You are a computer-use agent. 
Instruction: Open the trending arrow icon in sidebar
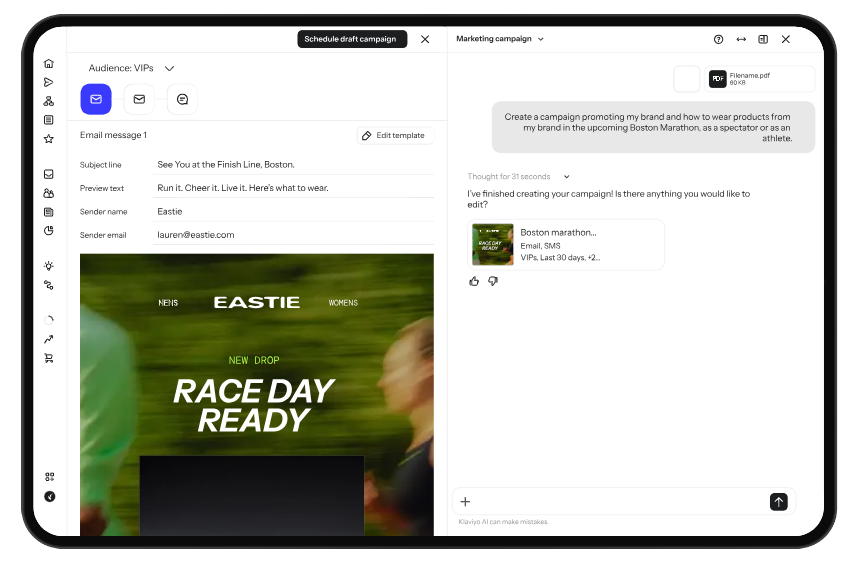pyautogui.click(x=49, y=339)
